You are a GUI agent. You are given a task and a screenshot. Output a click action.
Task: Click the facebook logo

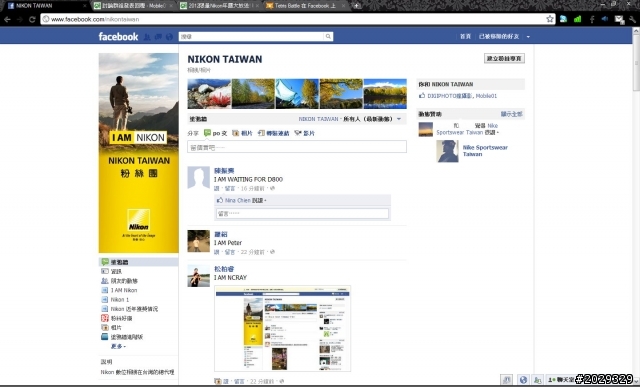point(118,36)
